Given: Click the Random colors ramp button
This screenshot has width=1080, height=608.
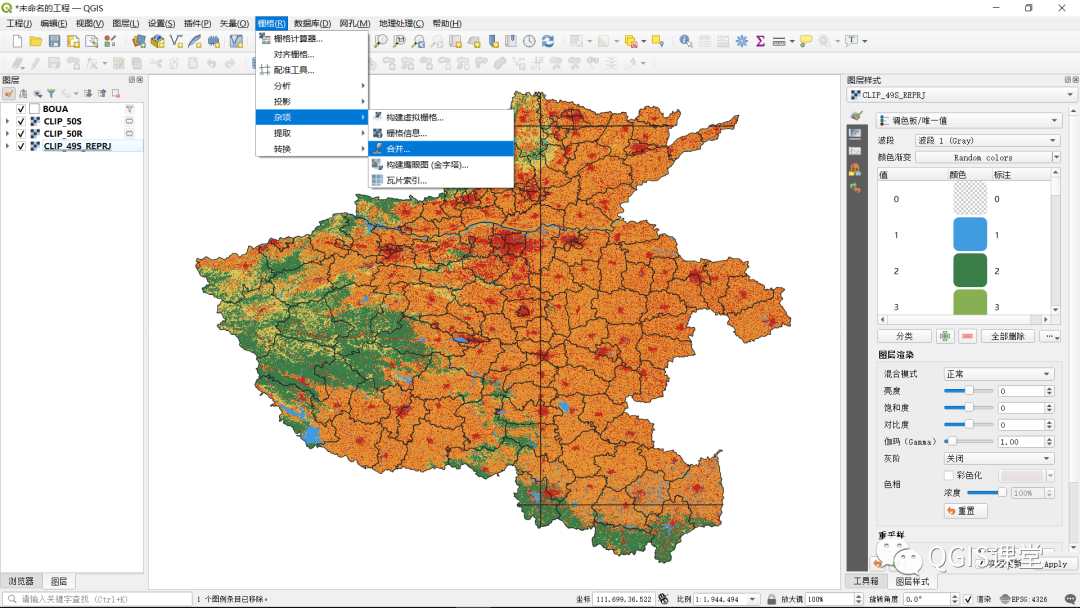Looking at the screenshot, I should pyautogui.click(x=983, y=158).
